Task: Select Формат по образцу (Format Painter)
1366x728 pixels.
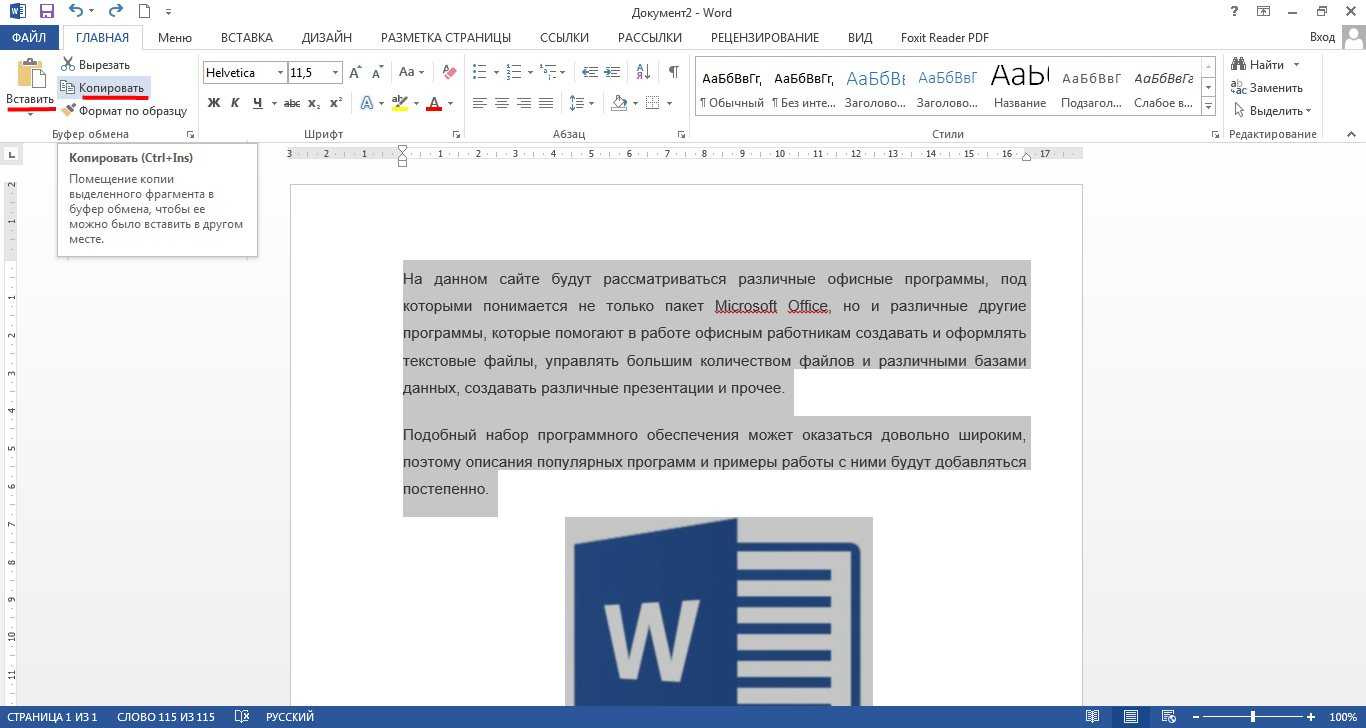Action: click(x=124, y=111)
